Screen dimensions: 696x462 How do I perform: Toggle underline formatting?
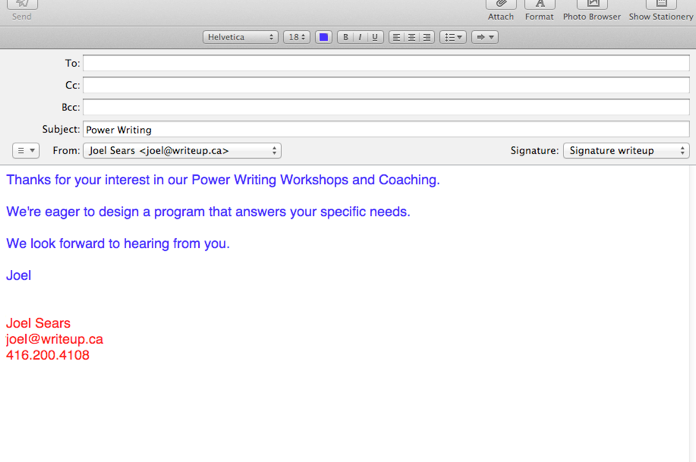(x=375, y=37)
